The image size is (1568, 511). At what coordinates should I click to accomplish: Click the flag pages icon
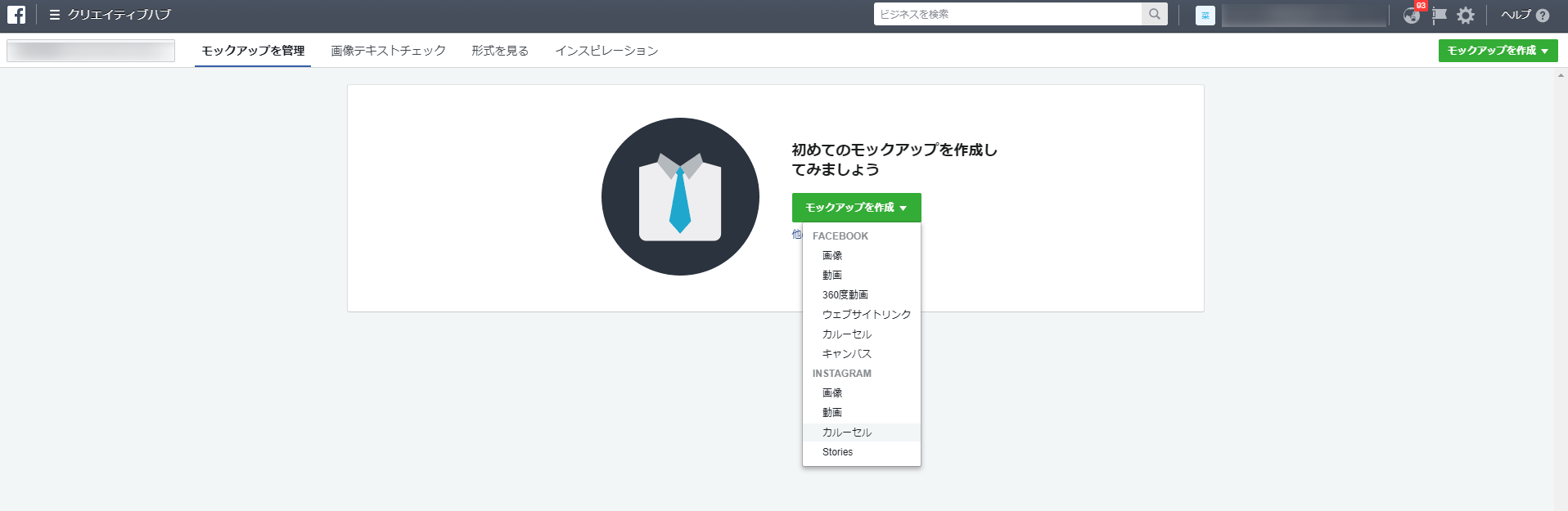(x=1440, y=15)
